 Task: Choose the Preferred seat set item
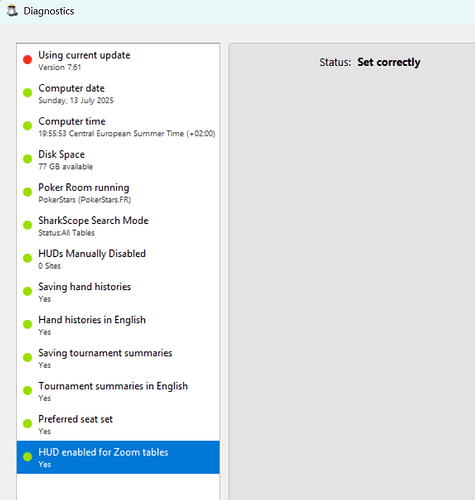(x=118, y=424)
